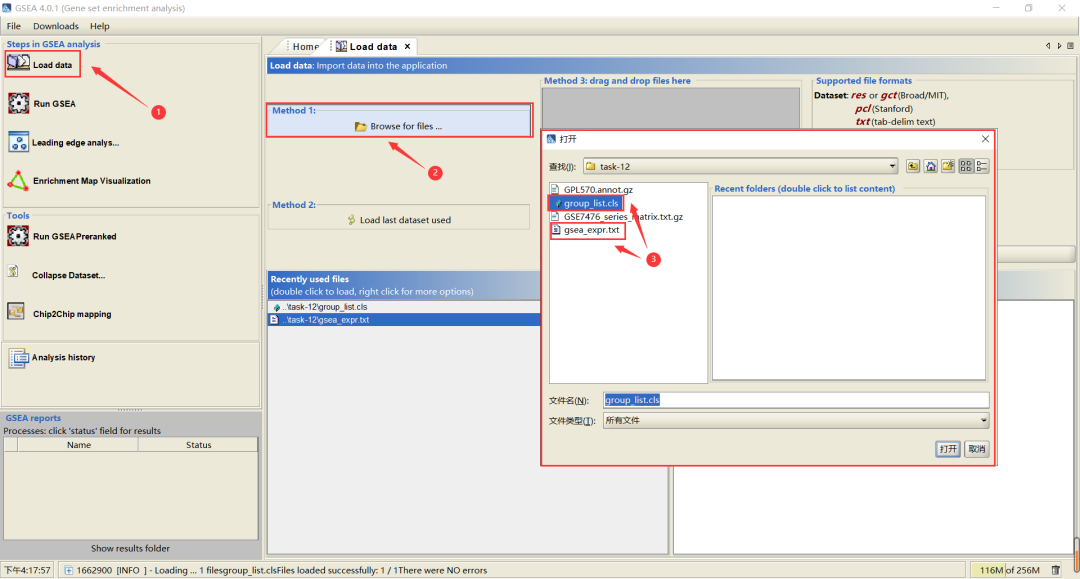Select GSE7476_series_matrix.txt.gz file
1080x579 pixels.
617,216
